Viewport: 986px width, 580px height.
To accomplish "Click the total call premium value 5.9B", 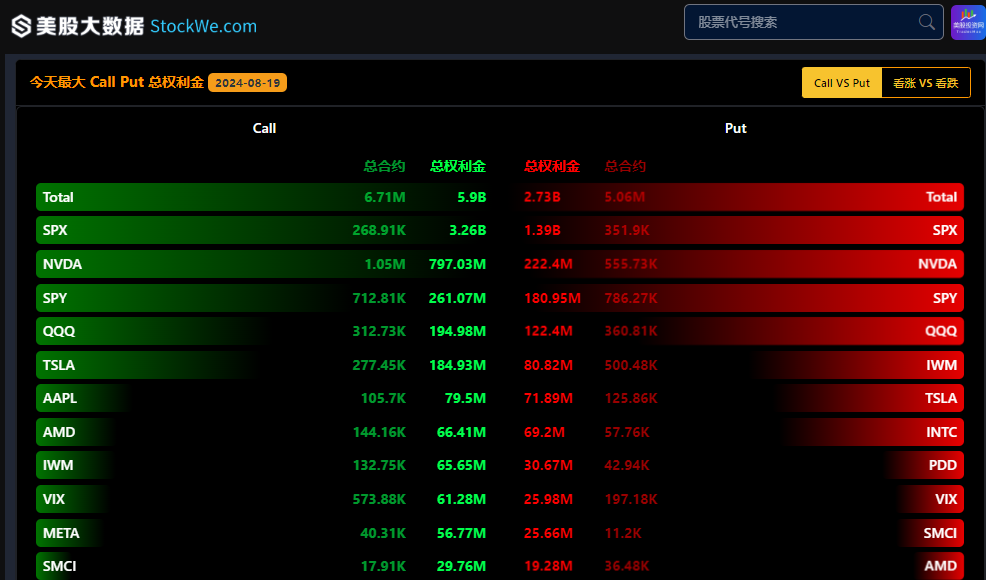I will pyautogui.click(x=472, y=197).
